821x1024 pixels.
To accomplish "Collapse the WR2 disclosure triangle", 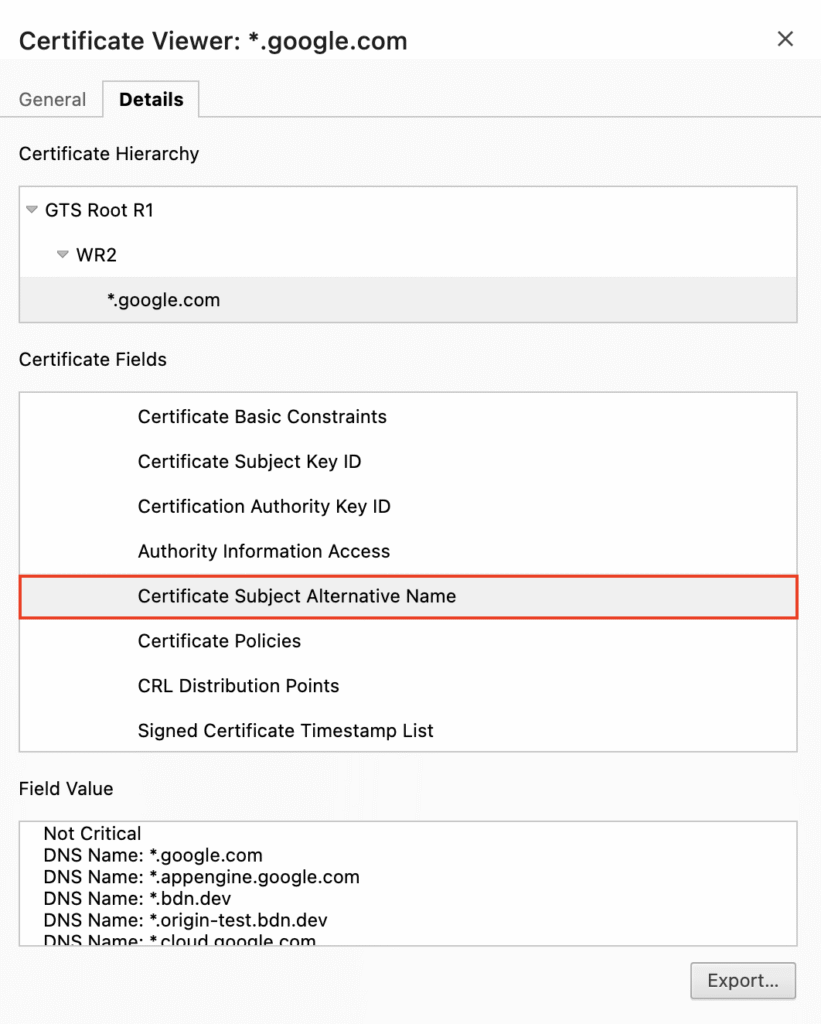I will (x=62, y=255).
